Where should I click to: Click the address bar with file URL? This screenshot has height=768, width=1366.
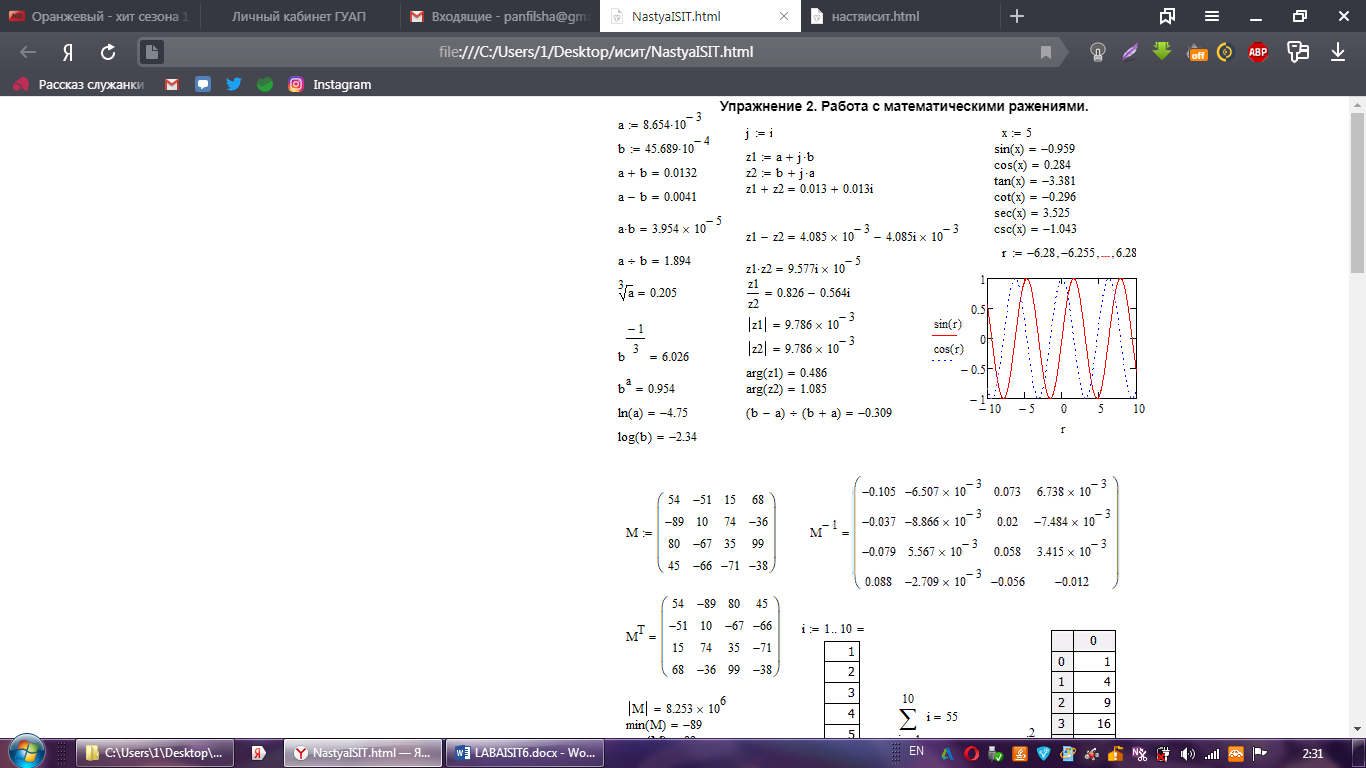point(596,52)
